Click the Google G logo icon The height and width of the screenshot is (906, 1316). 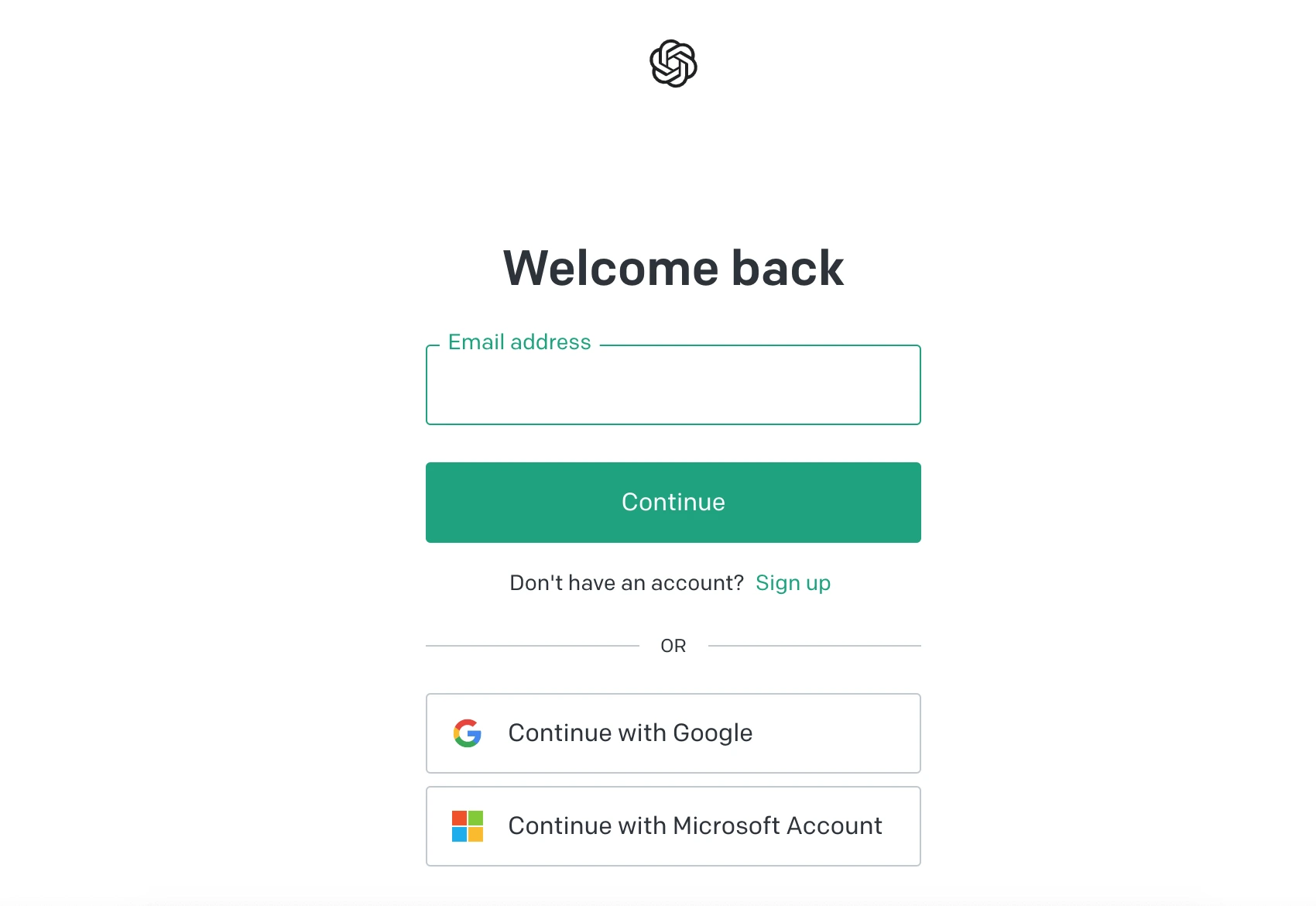coord(468,733)
